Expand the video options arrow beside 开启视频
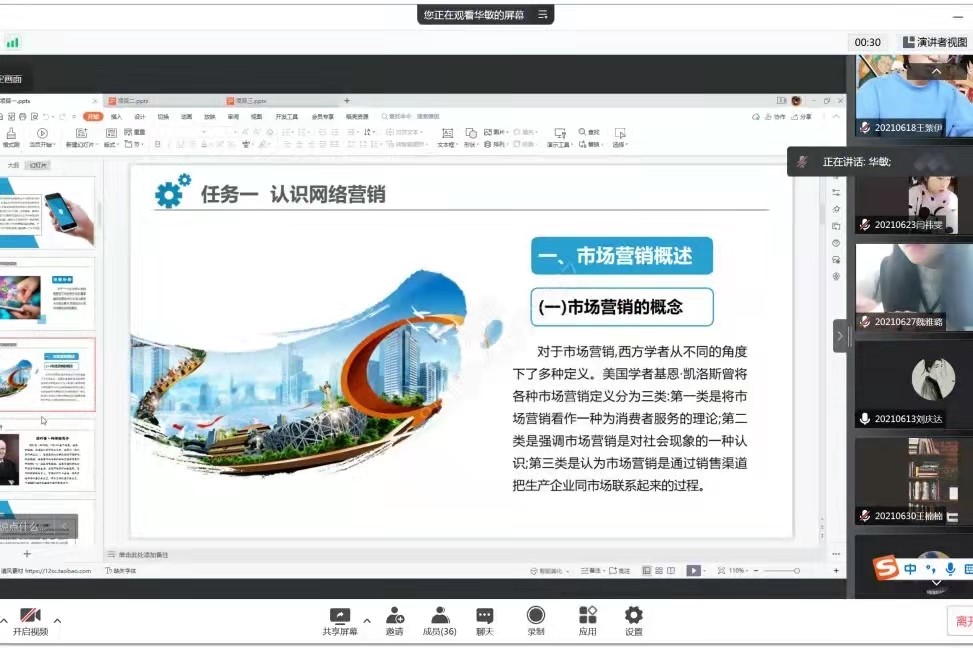 pyautogui.click(x=57, y=620)
